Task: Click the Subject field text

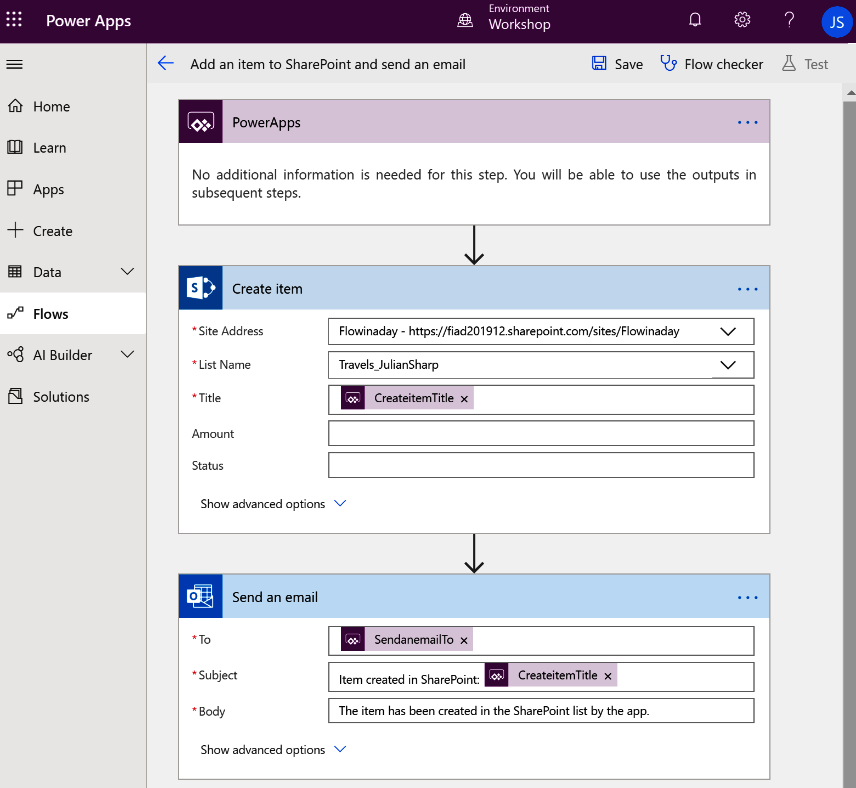Action: click(x=409, y=679)
